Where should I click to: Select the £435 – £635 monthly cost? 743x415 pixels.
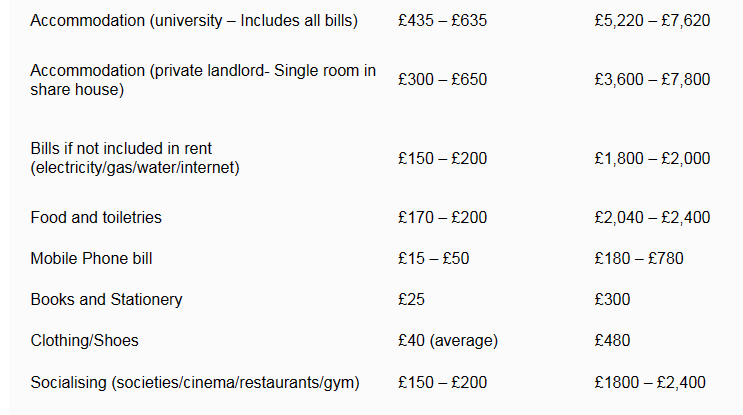(442, 20)
